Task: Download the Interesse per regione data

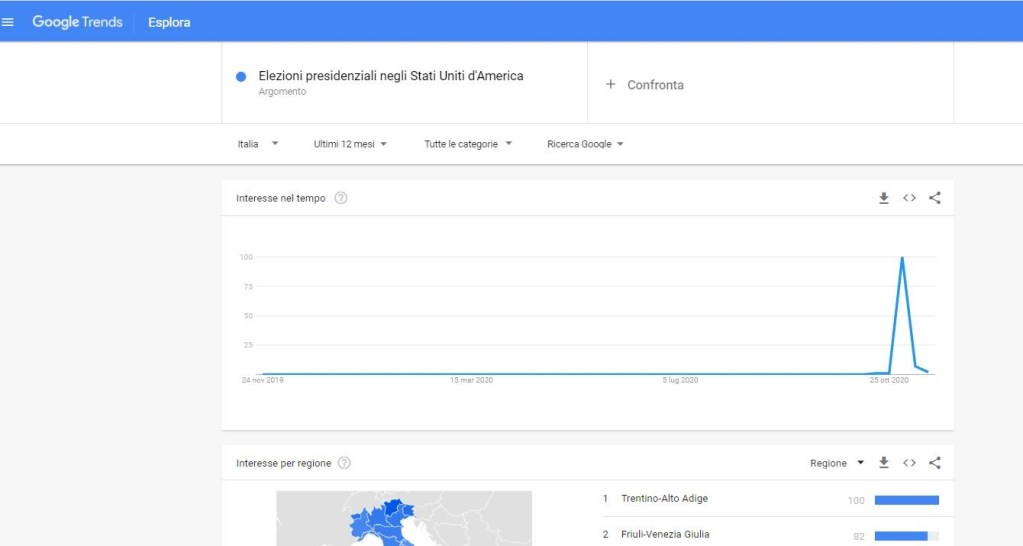Action: pyautogui.click(x=883, y=463)
